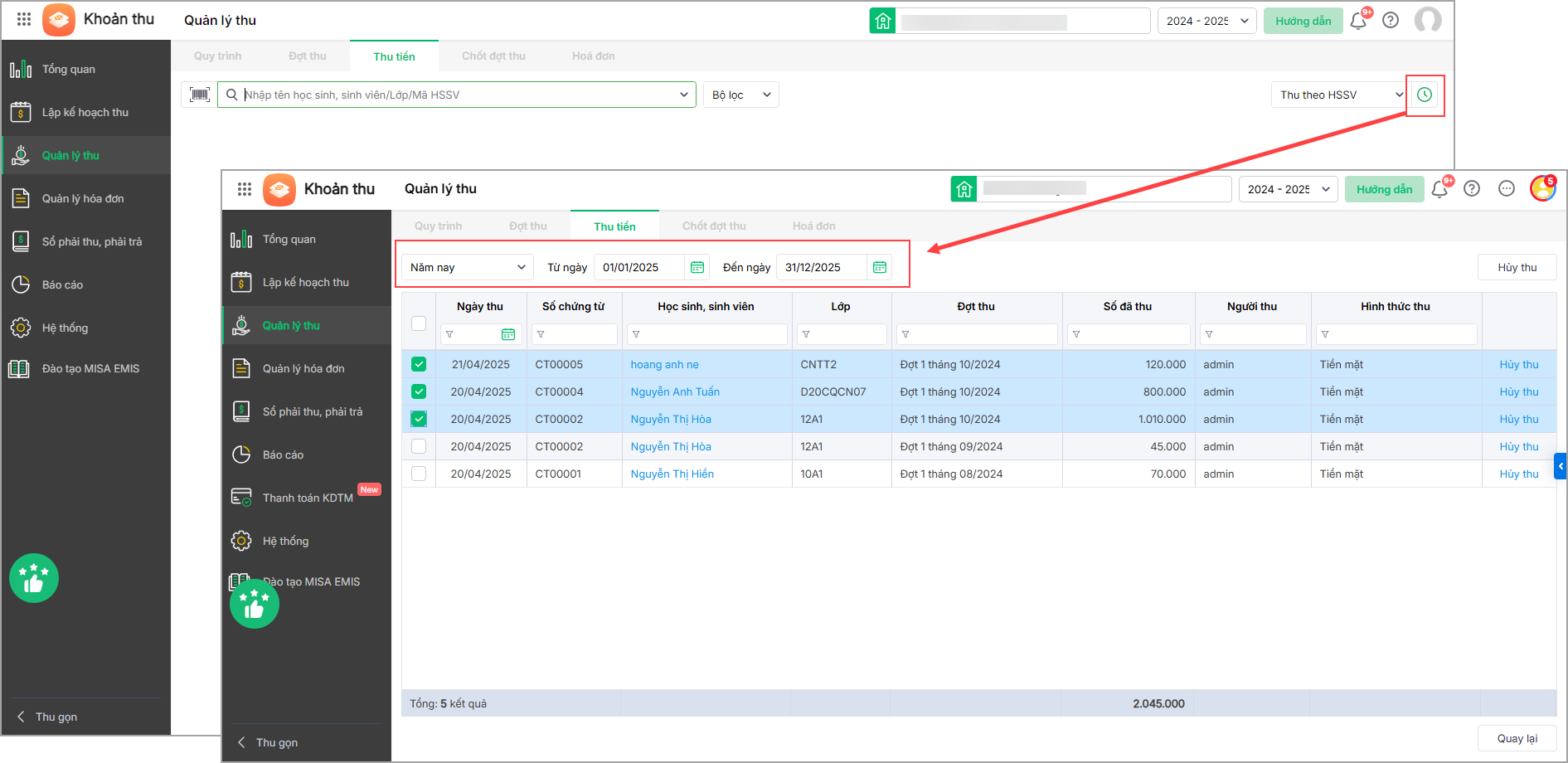Image resolution: width=1568 pixels, height=763 pixels.
Task: Open Thanh toán KDTM in sidebar
Action: (x=307, y=498)
